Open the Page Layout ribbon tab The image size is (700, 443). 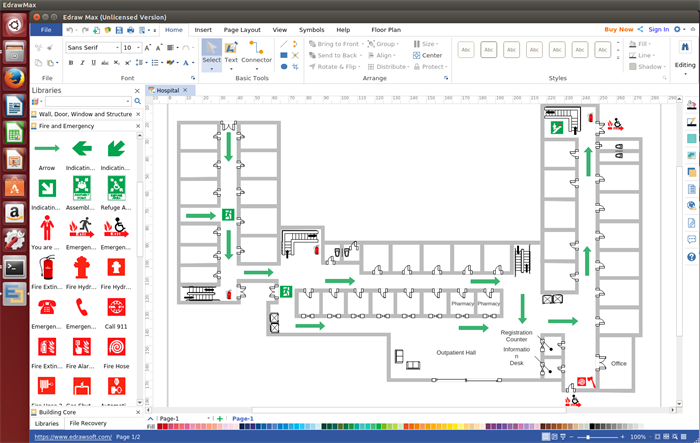click(241, 30)
